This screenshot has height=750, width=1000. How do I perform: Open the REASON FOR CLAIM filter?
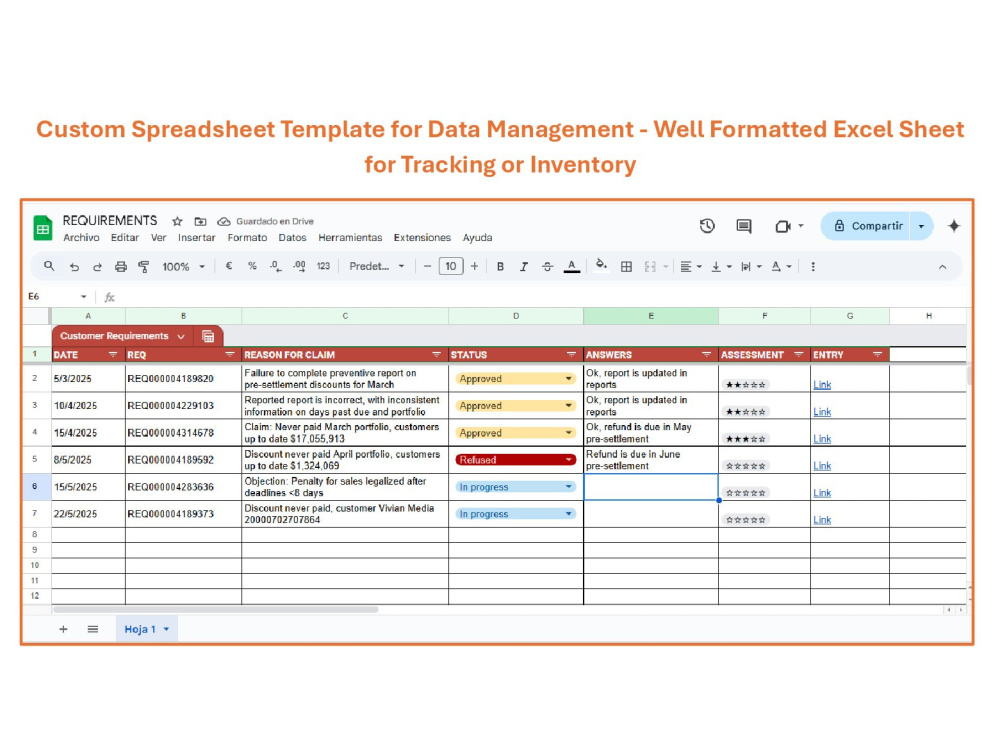click(x=436, y=355)
